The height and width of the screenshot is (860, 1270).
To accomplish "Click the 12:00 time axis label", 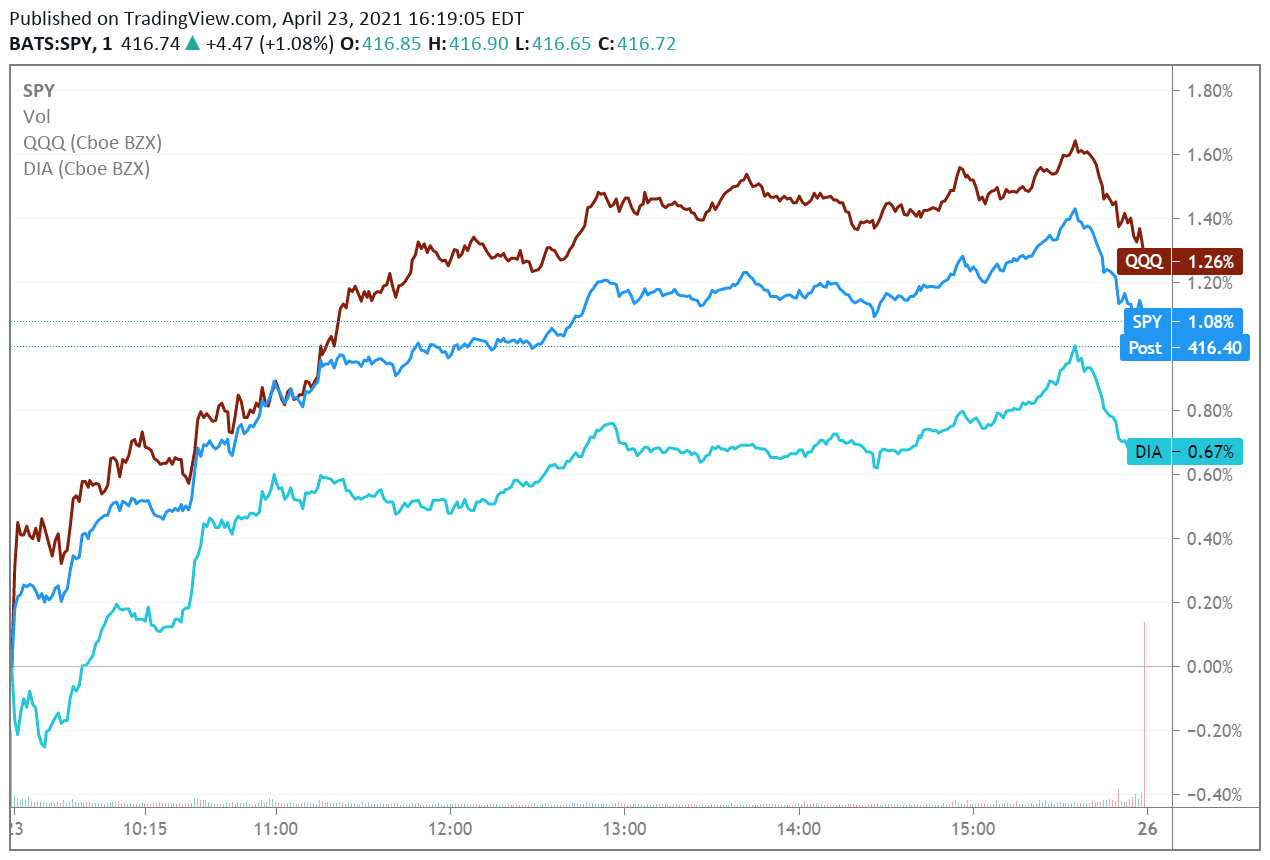I will pyautogui.click(x=449, y=829).
